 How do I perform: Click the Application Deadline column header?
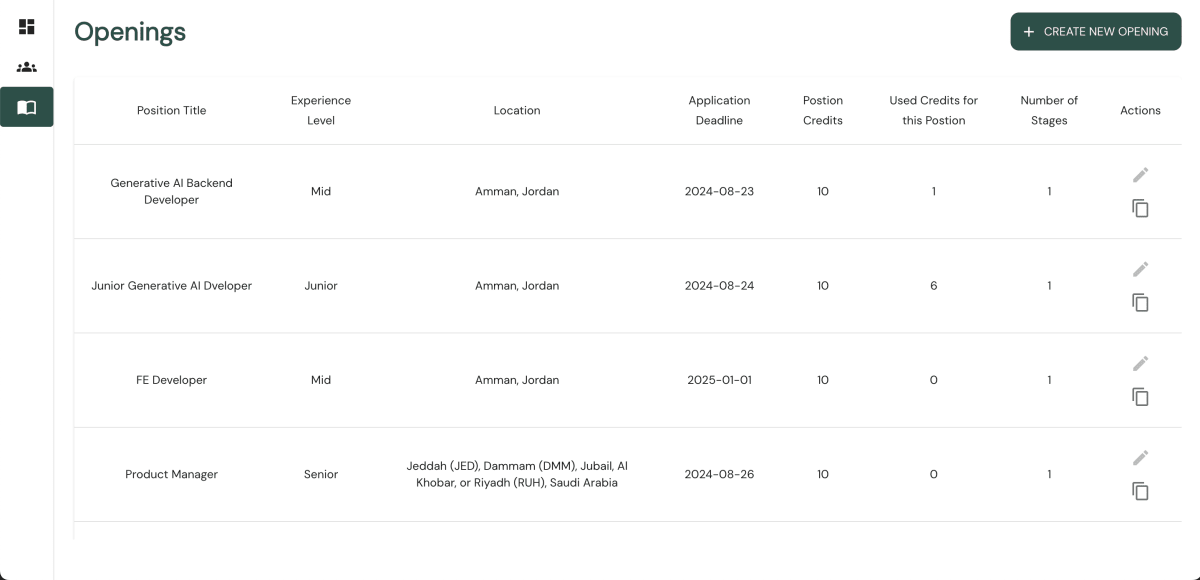[x=719, y=110]
